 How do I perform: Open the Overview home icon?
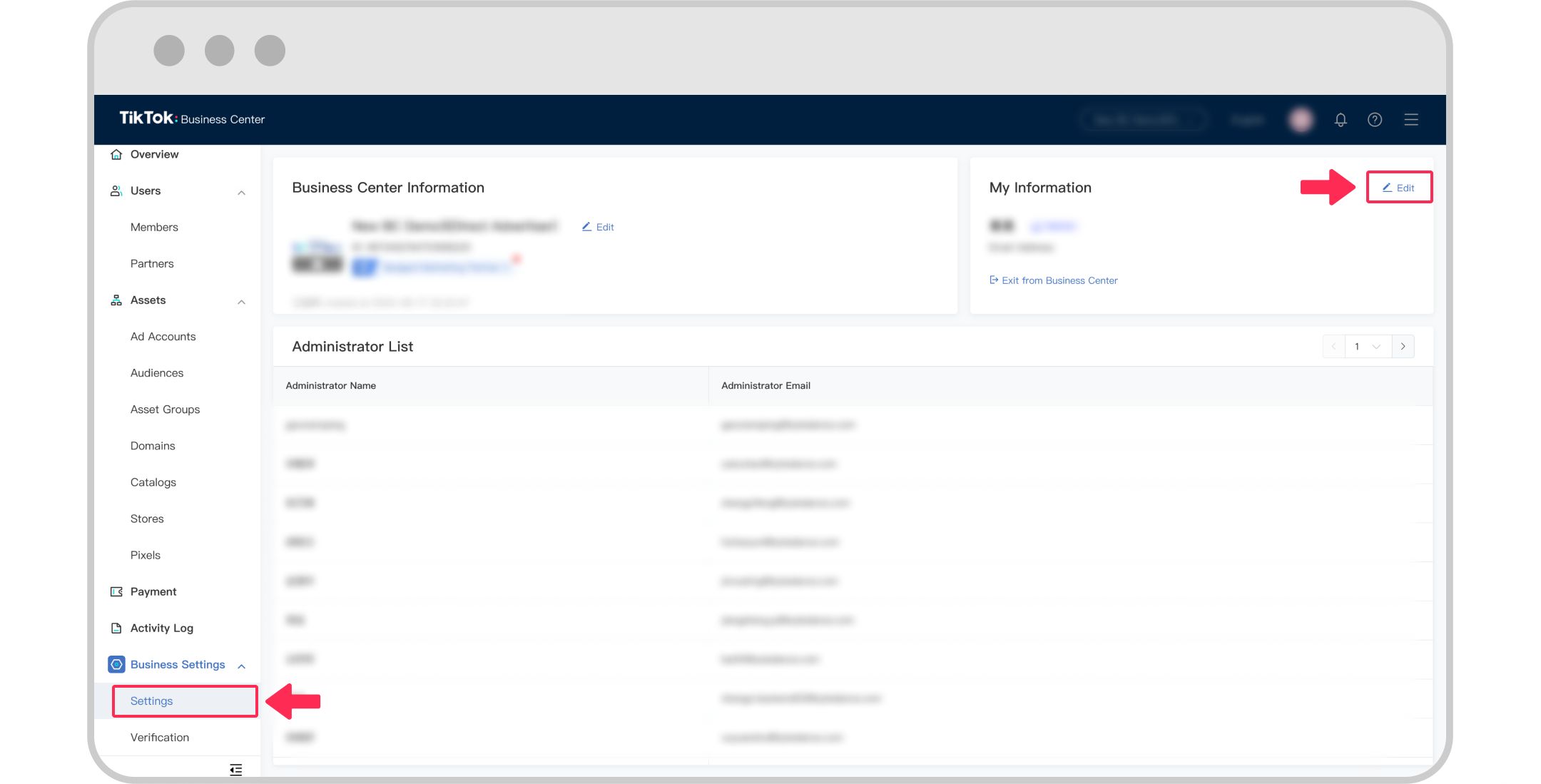pos(116,154)
